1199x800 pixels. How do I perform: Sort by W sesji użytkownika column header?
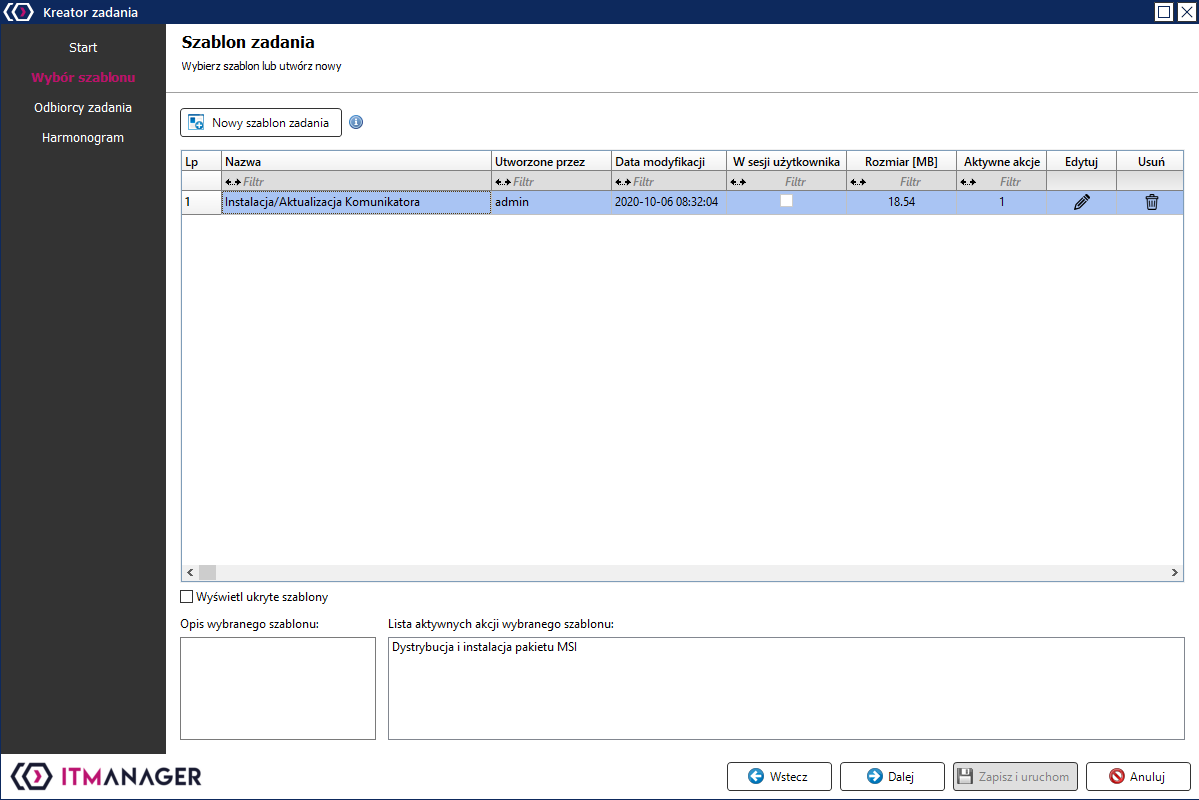pyautogui.click(x=786, y=161)
